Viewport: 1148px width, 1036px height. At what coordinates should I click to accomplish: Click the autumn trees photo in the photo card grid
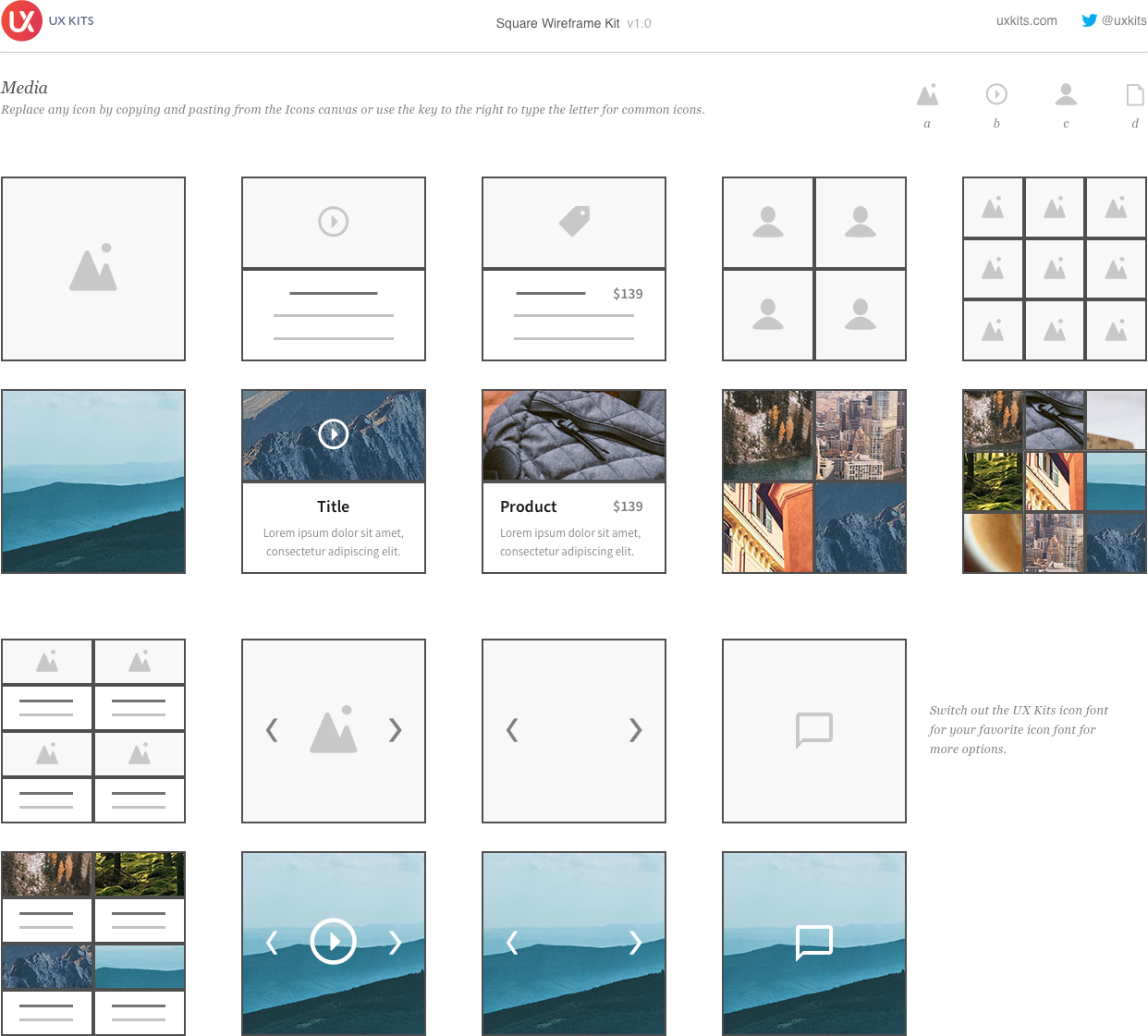click(x=47, y=874)
